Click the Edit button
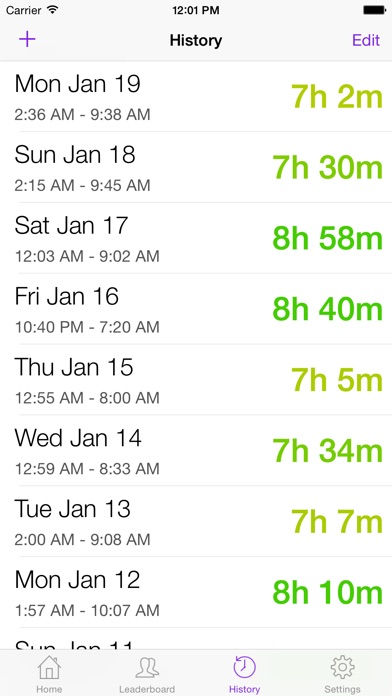The width and height of the screenshot is (392, 696). coord(366,40)
